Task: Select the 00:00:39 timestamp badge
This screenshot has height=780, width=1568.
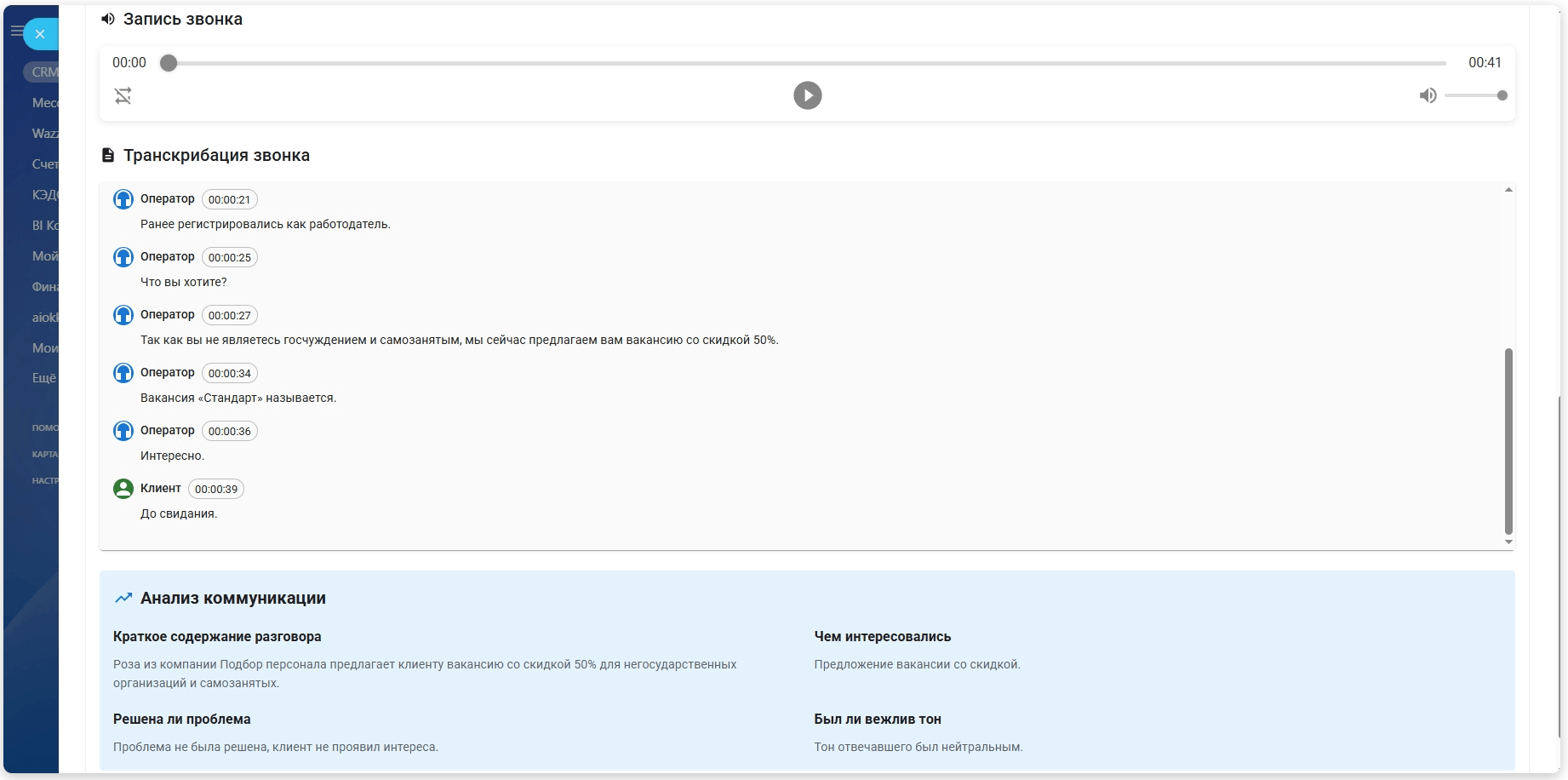Action: coord(215,489)
